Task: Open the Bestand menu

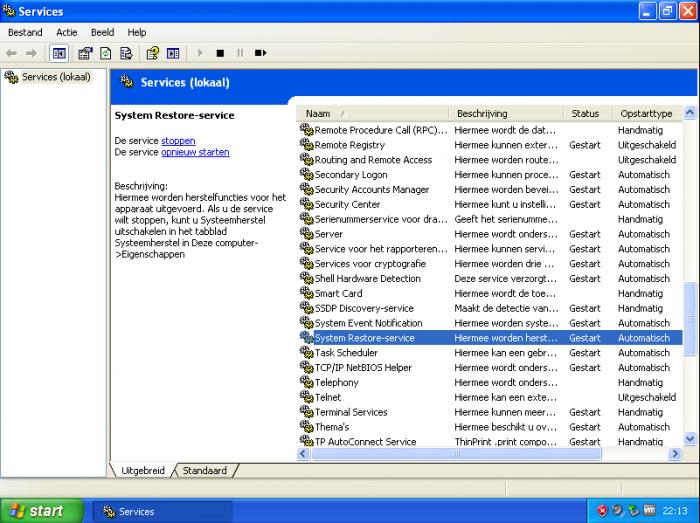Action: click(x=25, y=33)
